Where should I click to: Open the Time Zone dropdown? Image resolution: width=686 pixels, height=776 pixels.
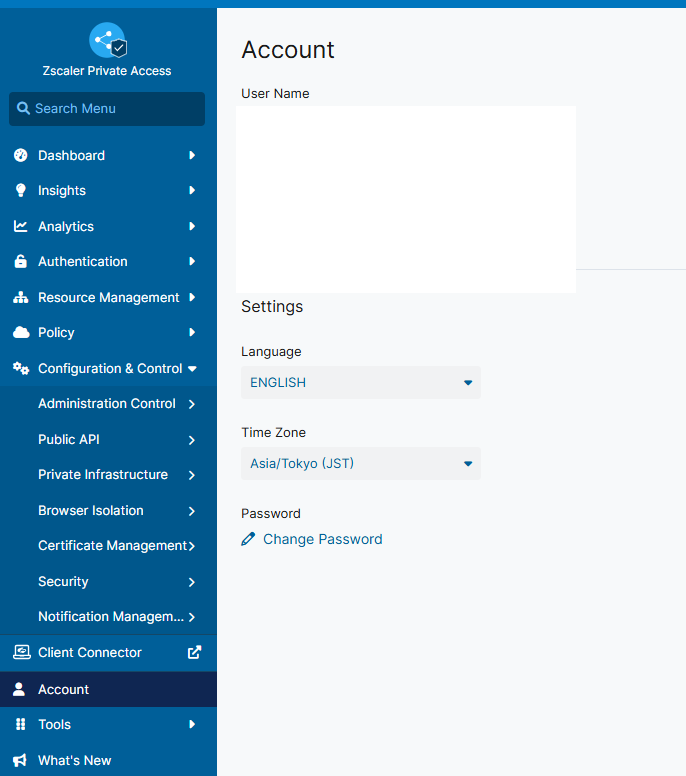coord(361,464)
